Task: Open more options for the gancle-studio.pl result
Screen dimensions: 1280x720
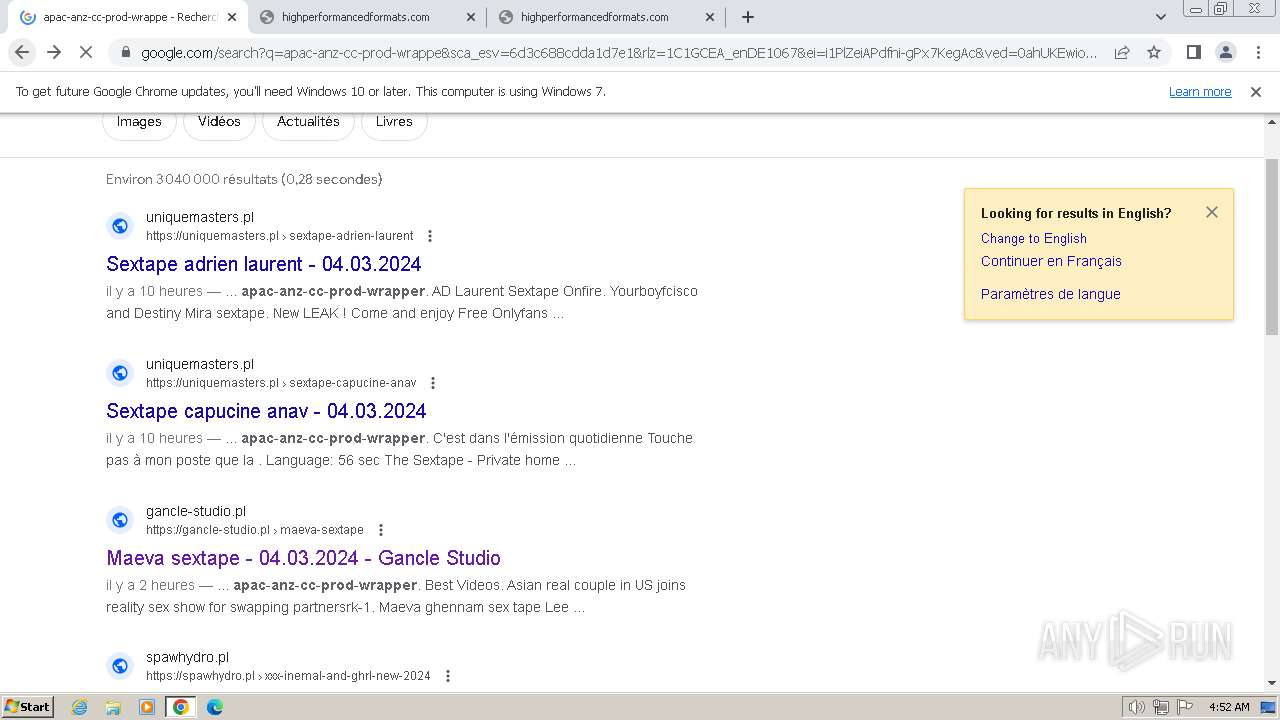Action: point(380,530)
